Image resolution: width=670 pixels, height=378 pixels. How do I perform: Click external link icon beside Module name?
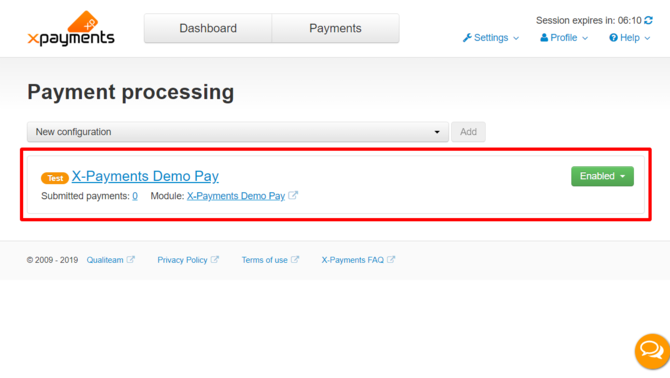[x=293, y=196]
